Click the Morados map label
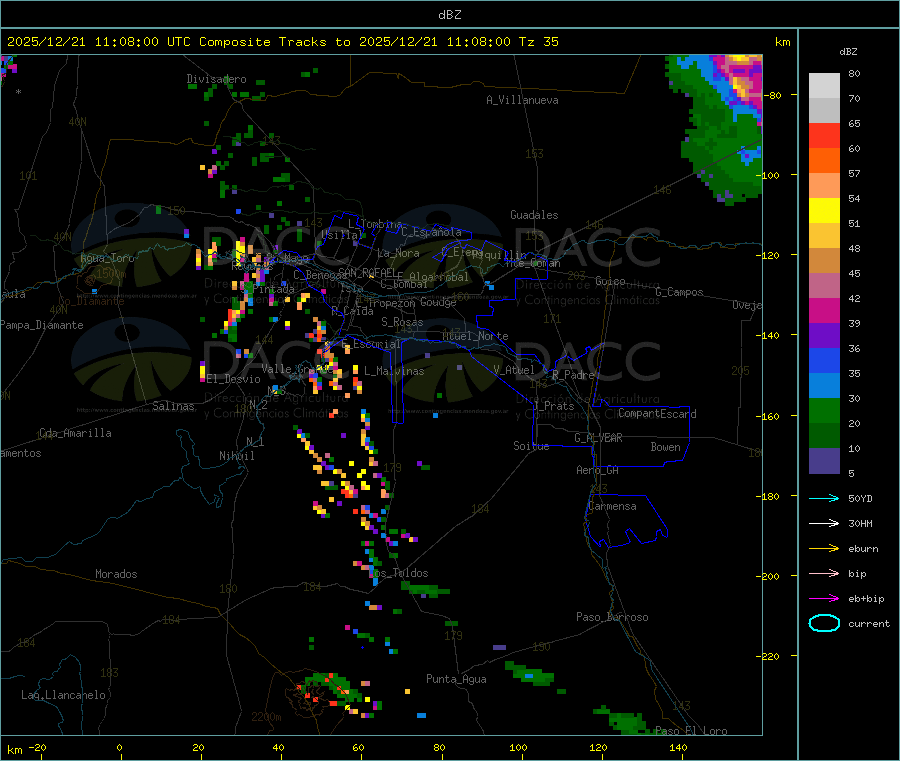The image size is (900, 761). [116, 574]
